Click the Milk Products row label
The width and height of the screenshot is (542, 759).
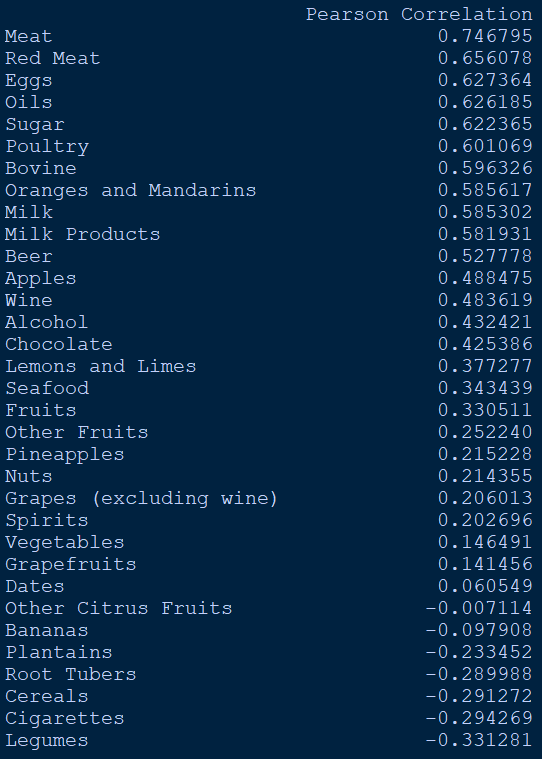pos(82,234)
